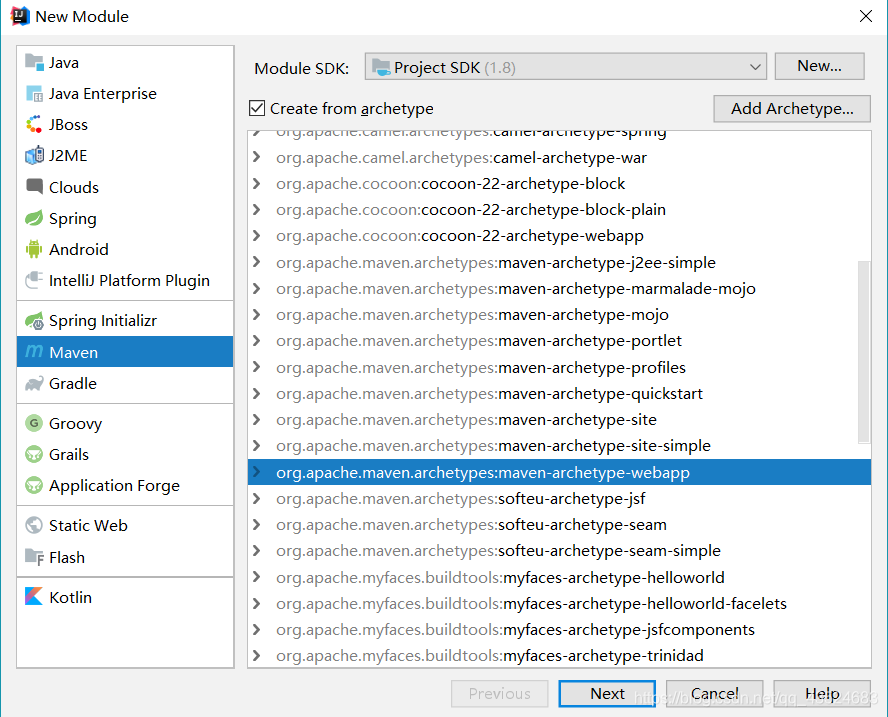This screenshot has height=717, width=888.
Task: Expand the maven-archetype-quickstart node
Action: coord(257,394)
